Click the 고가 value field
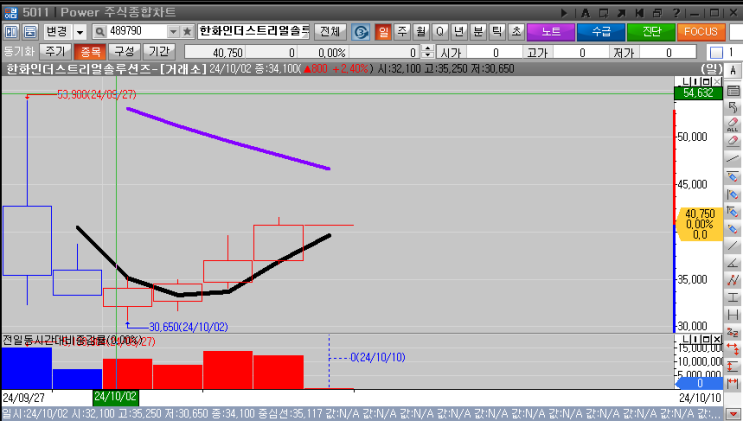 click(581, 52)
